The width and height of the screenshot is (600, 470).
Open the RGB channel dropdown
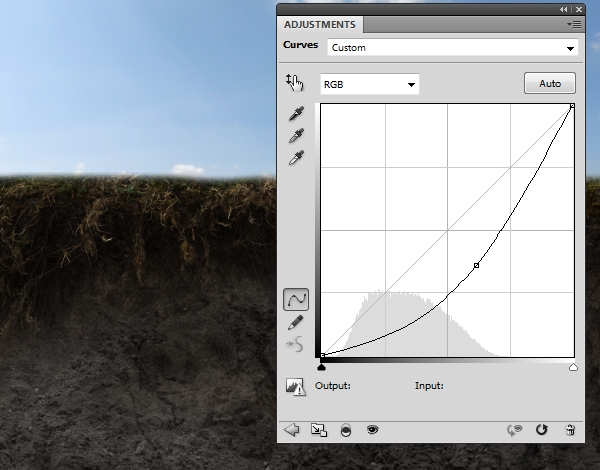point(370,84)
